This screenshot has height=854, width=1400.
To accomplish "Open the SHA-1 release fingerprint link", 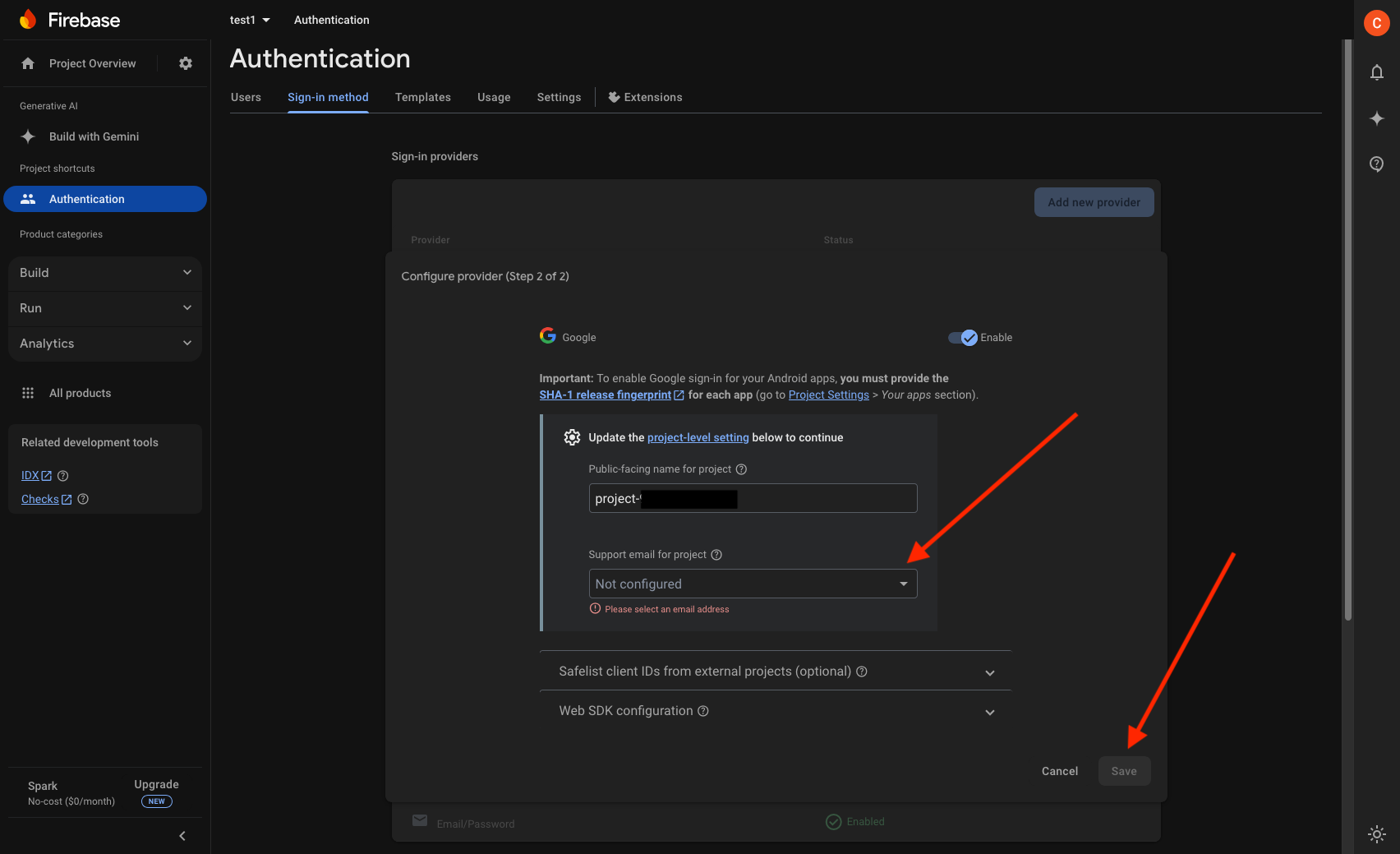I will tap(611, 395).
